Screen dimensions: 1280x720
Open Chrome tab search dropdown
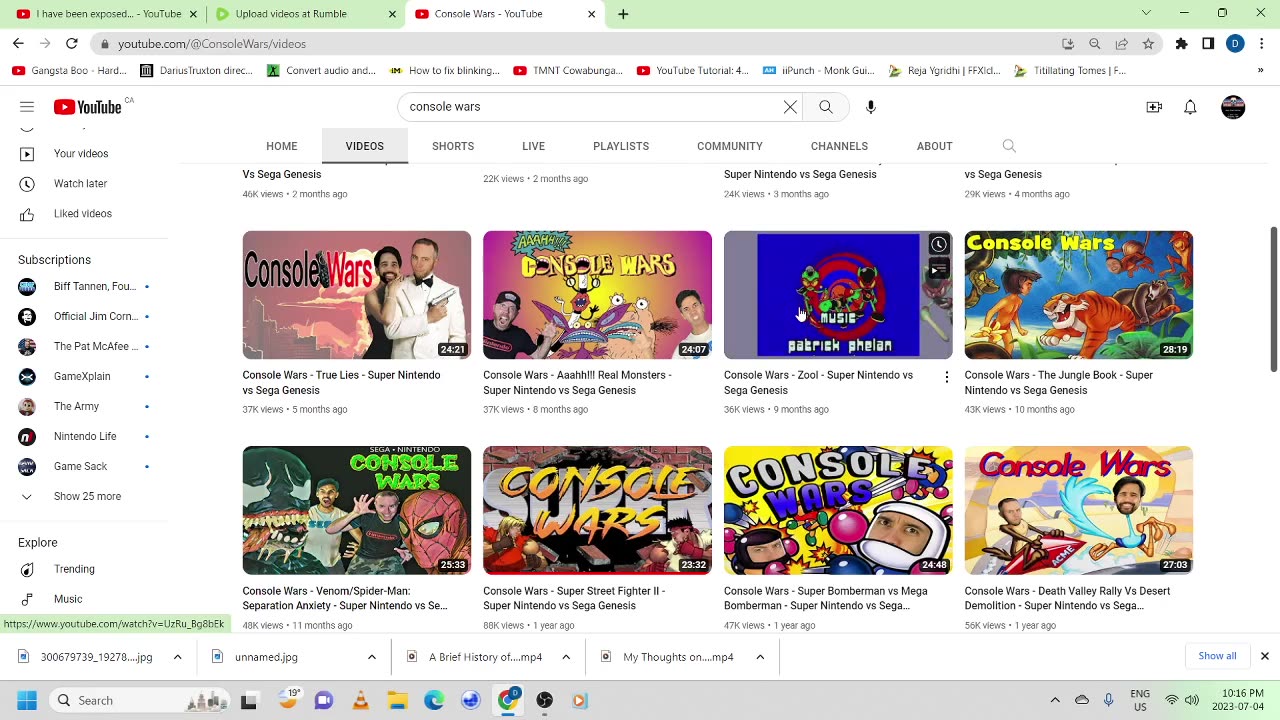[1146, 13]
